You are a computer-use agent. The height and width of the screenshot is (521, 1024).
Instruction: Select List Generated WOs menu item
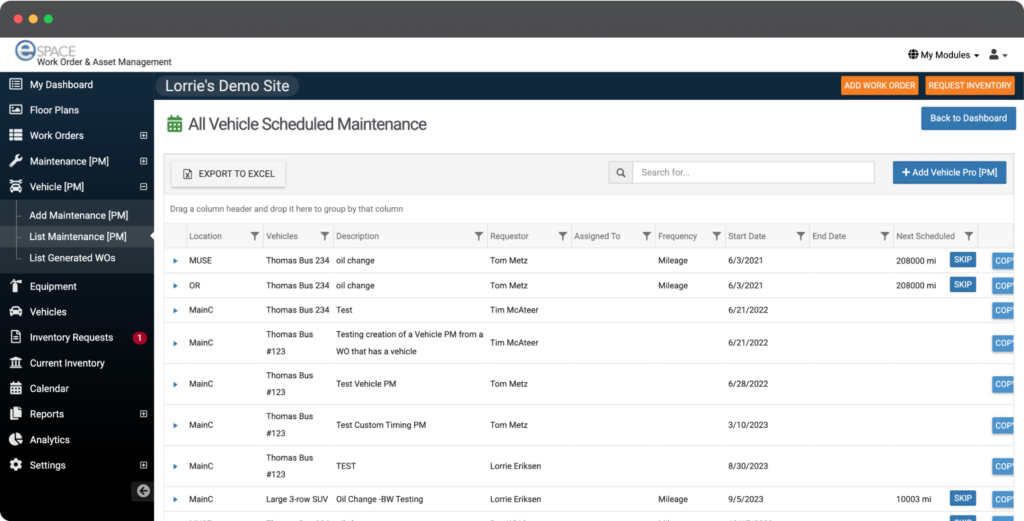[72, 258]
